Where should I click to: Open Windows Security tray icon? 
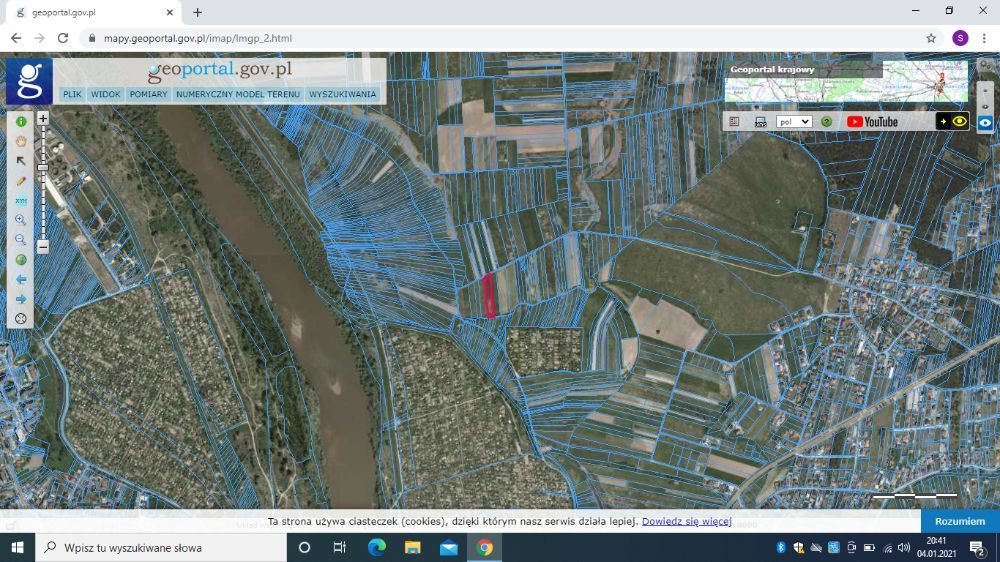tap(798, 547)
